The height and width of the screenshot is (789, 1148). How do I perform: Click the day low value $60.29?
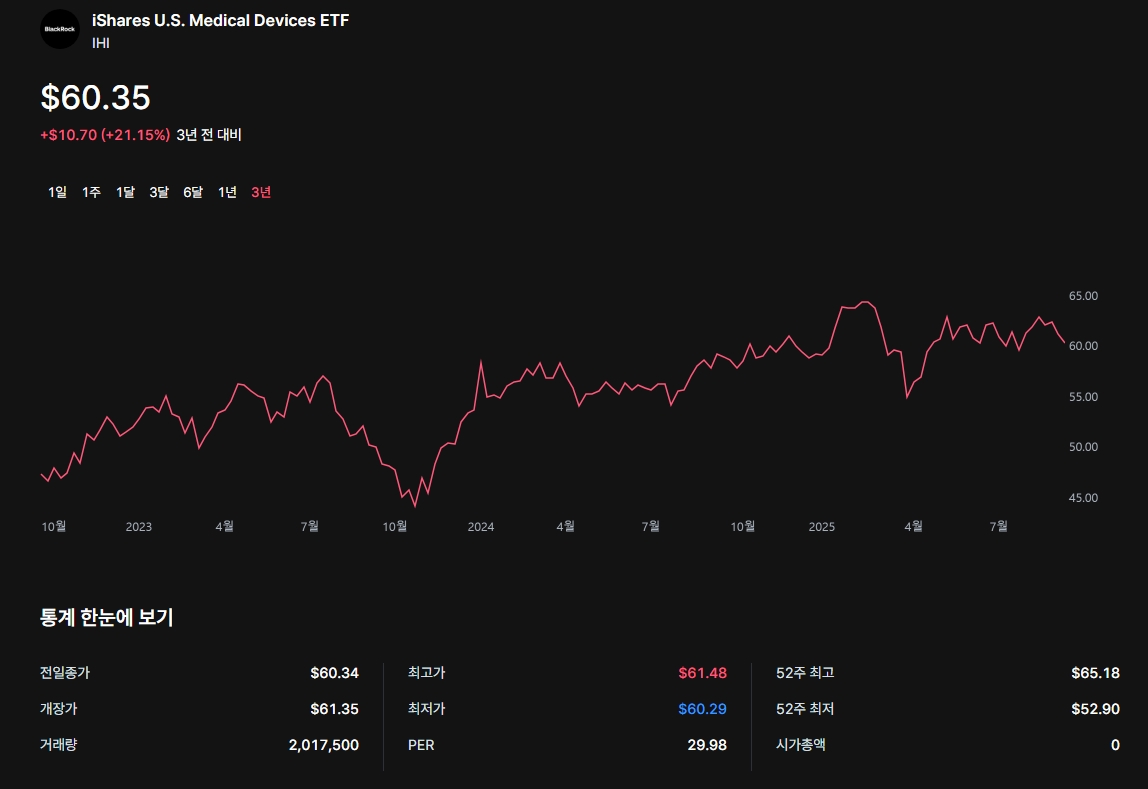click(703, 708)
